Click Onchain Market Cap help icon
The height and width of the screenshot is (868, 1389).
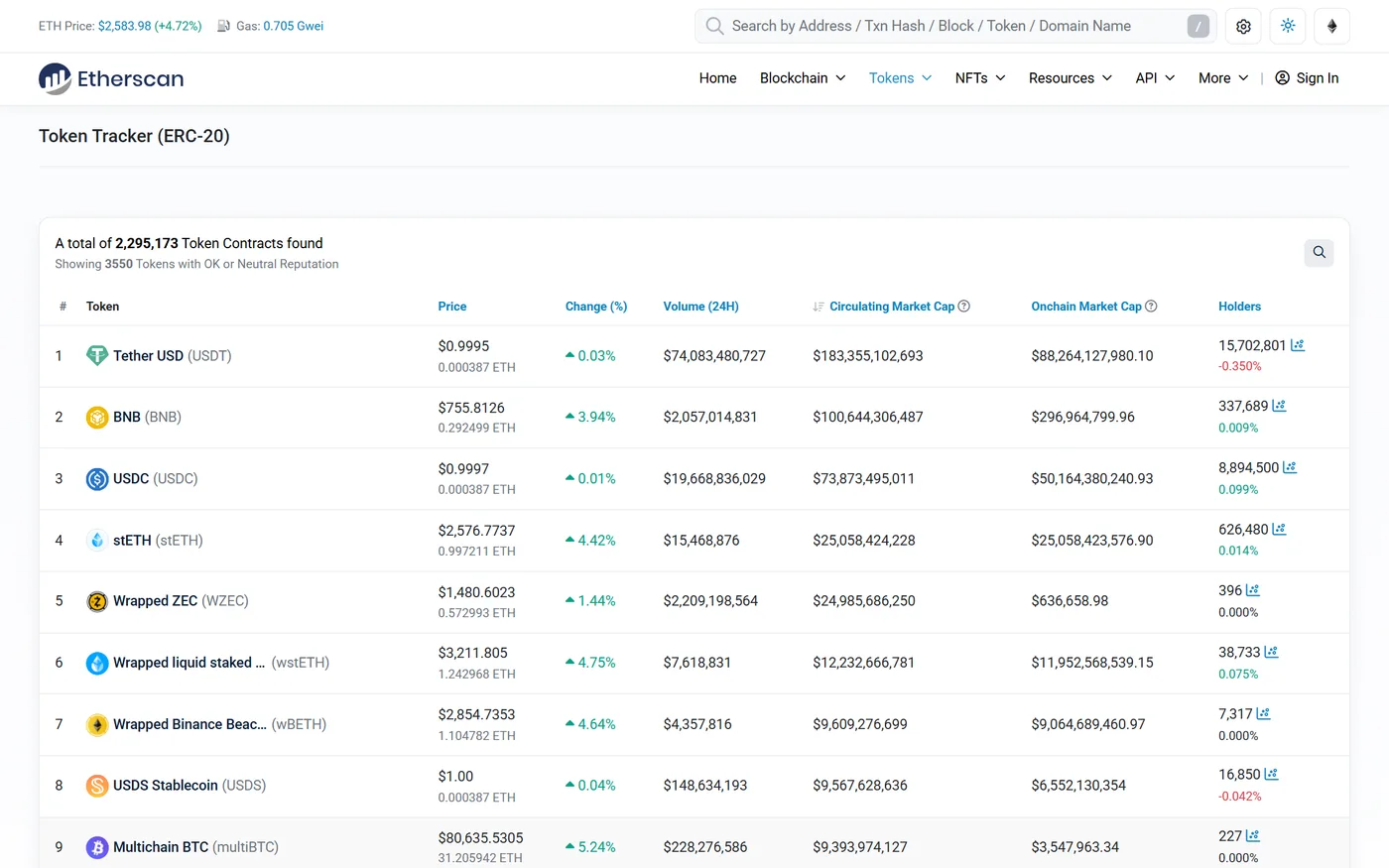tap(1151, 307)
